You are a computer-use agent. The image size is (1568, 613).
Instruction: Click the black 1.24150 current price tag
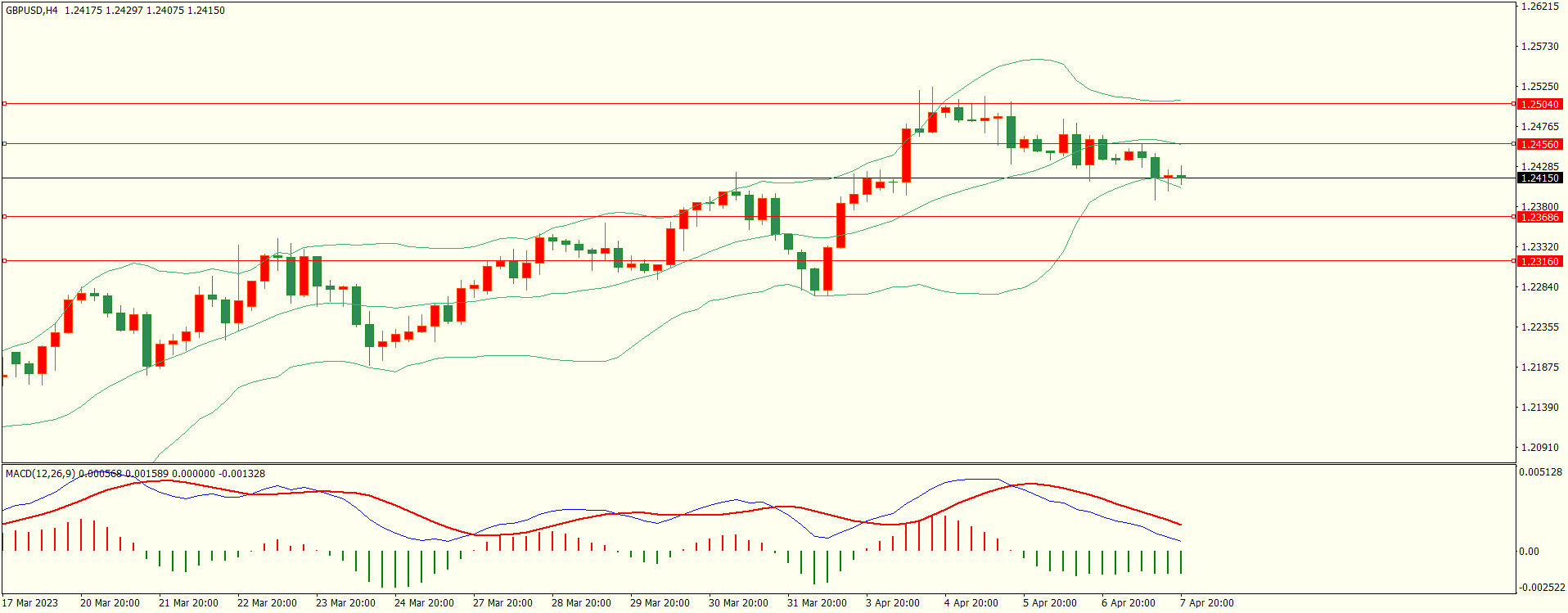click(1539, 178)
